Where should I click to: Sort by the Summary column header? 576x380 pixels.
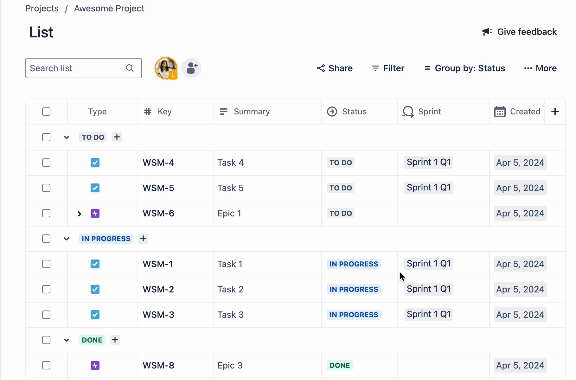coord(252,111)
